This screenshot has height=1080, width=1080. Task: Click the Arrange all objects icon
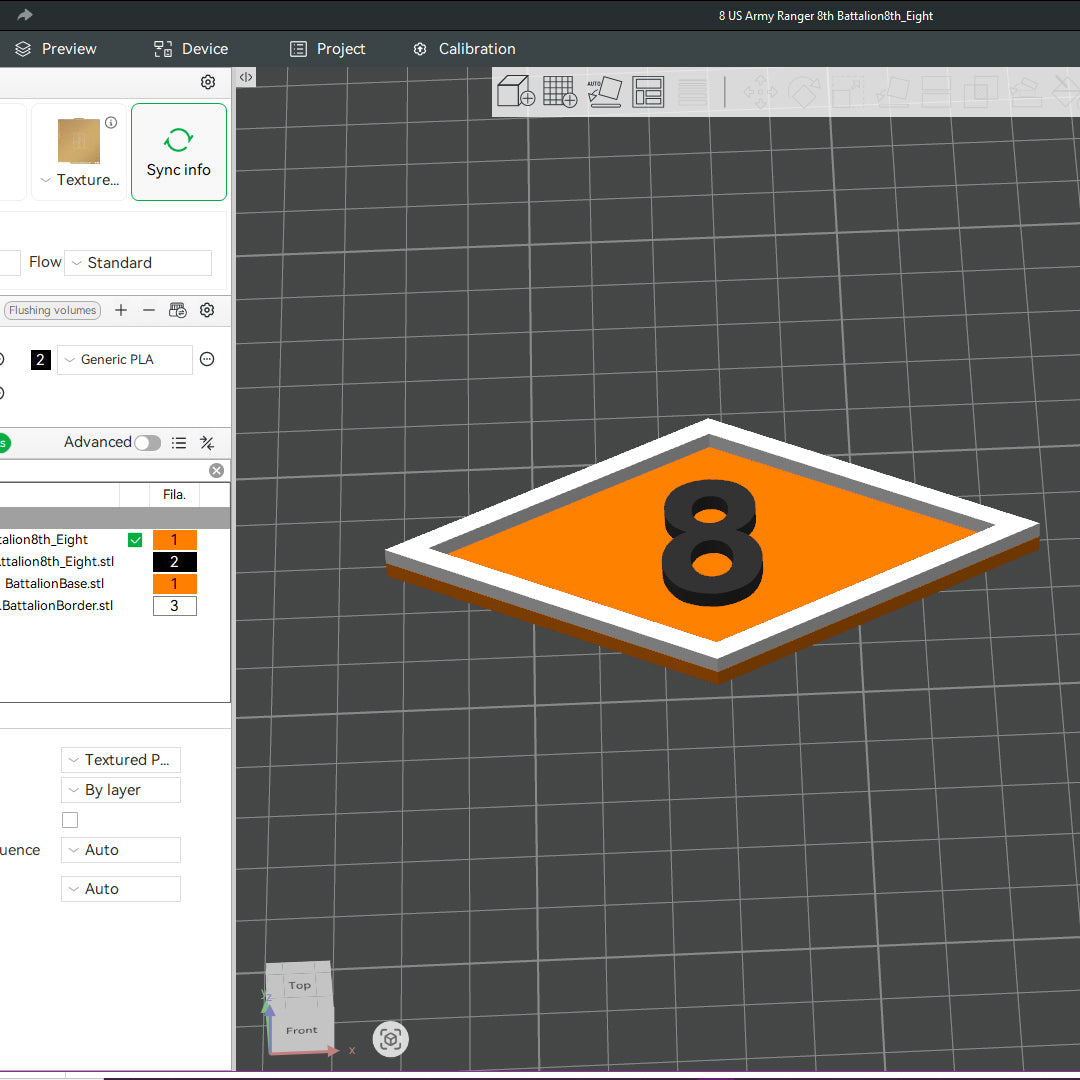pyautogui.click(x=648, y=92)
